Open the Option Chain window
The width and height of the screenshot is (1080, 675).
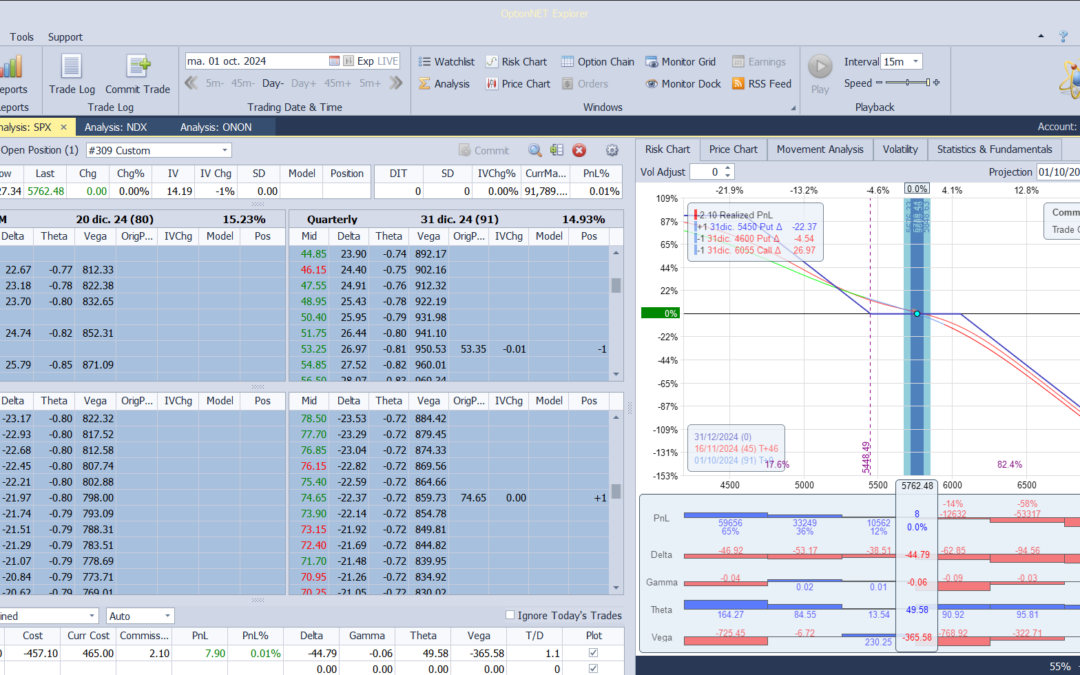[597, 61]
